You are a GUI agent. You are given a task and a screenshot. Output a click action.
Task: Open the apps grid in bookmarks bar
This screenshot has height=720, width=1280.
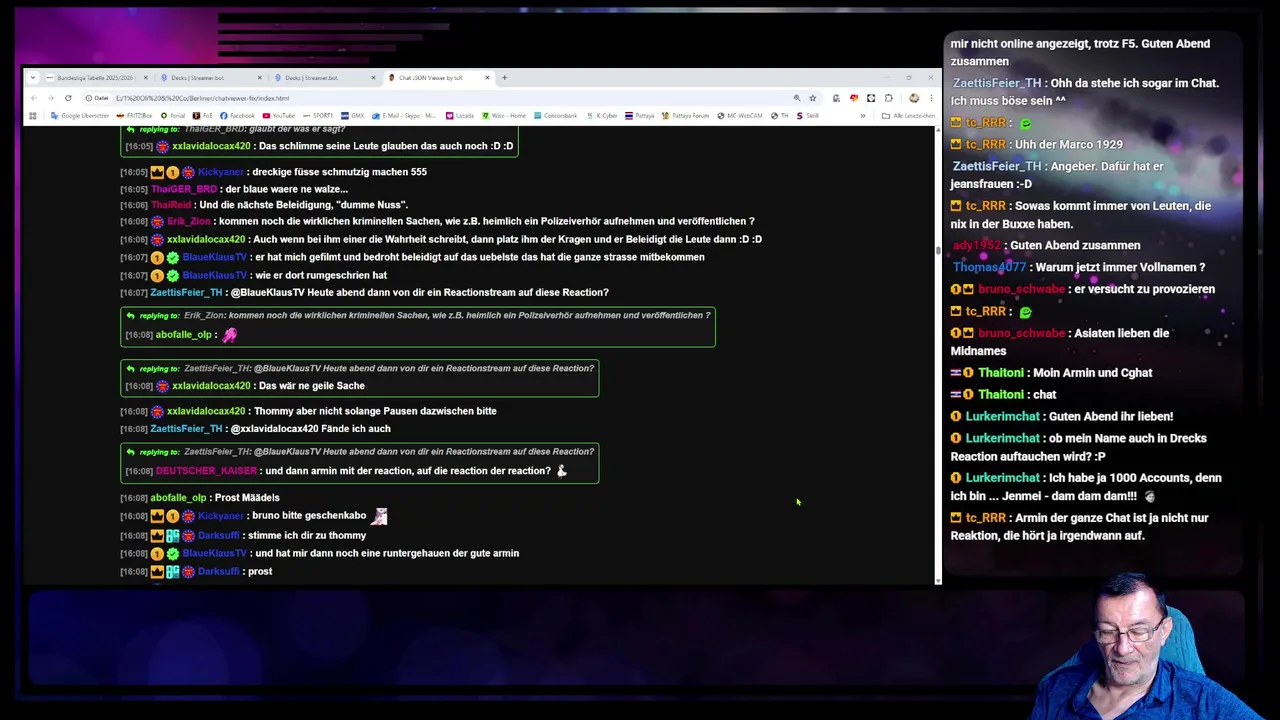tap(33, 116)
